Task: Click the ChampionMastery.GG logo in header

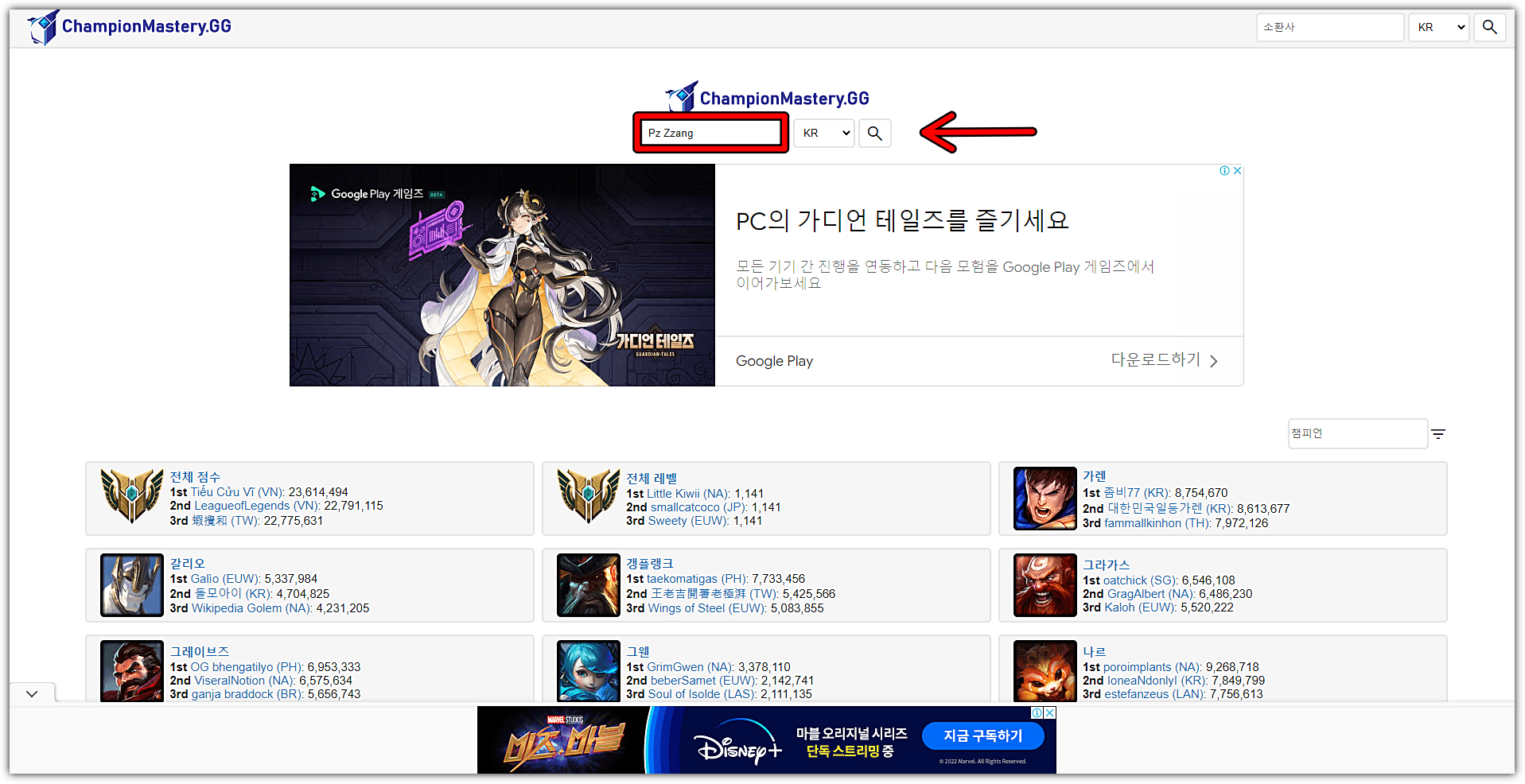Action: pos(130,27)
